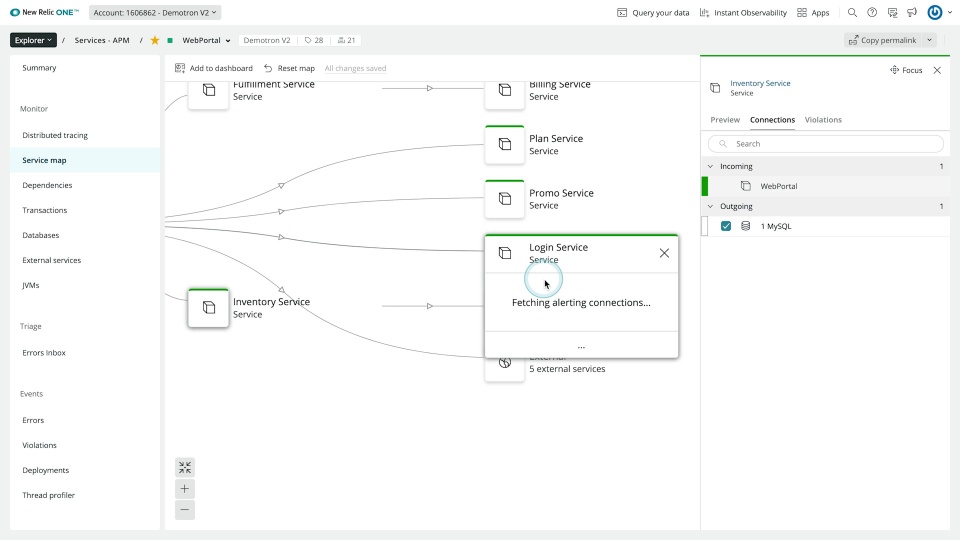The height and width of the screenshot is (540, 960).
Task: Select the Fulfillment Service node icon
Action: coord(209,92)
